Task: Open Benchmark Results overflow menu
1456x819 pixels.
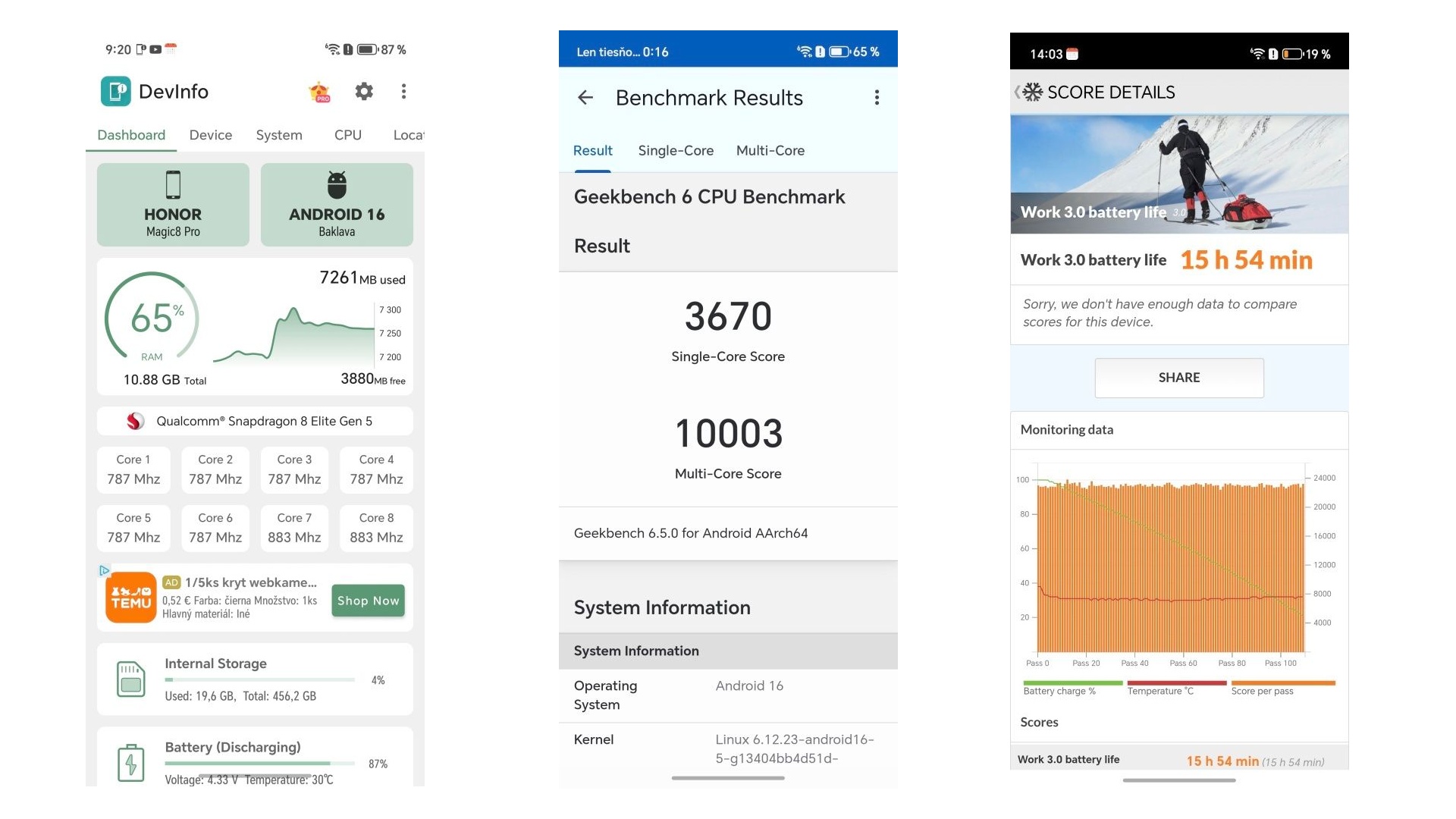Action: [x=877, y=98]
